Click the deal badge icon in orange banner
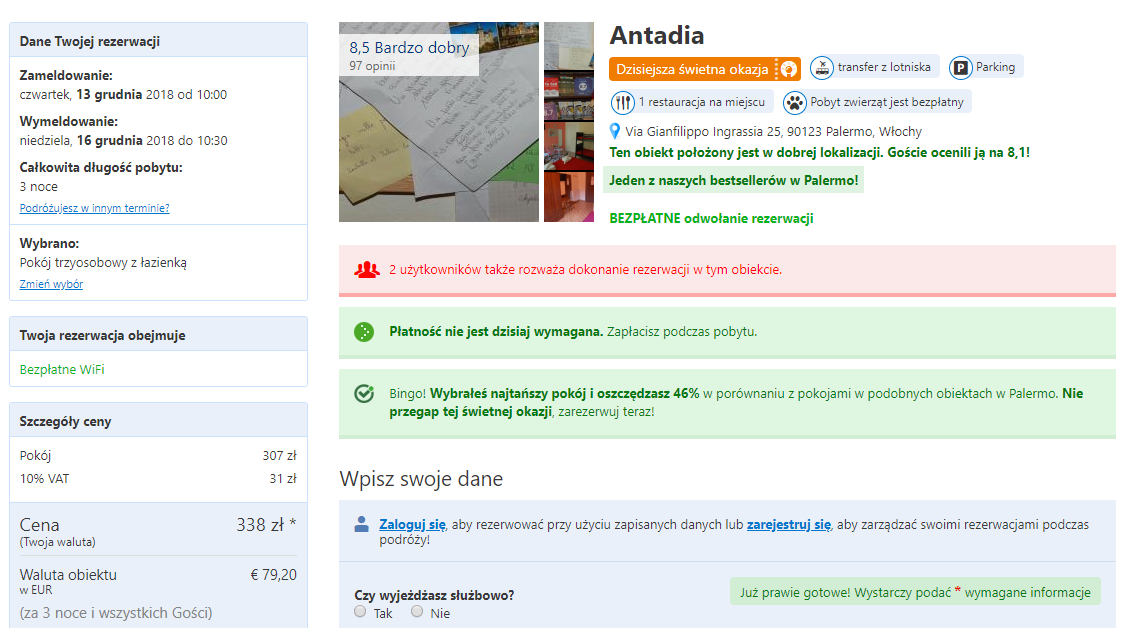 click(788, 69)
